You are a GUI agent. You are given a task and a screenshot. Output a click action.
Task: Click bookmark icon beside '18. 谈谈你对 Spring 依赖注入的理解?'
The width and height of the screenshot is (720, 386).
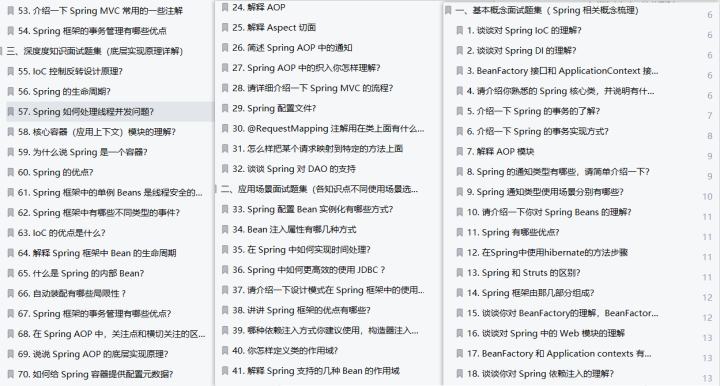point(460,374)
